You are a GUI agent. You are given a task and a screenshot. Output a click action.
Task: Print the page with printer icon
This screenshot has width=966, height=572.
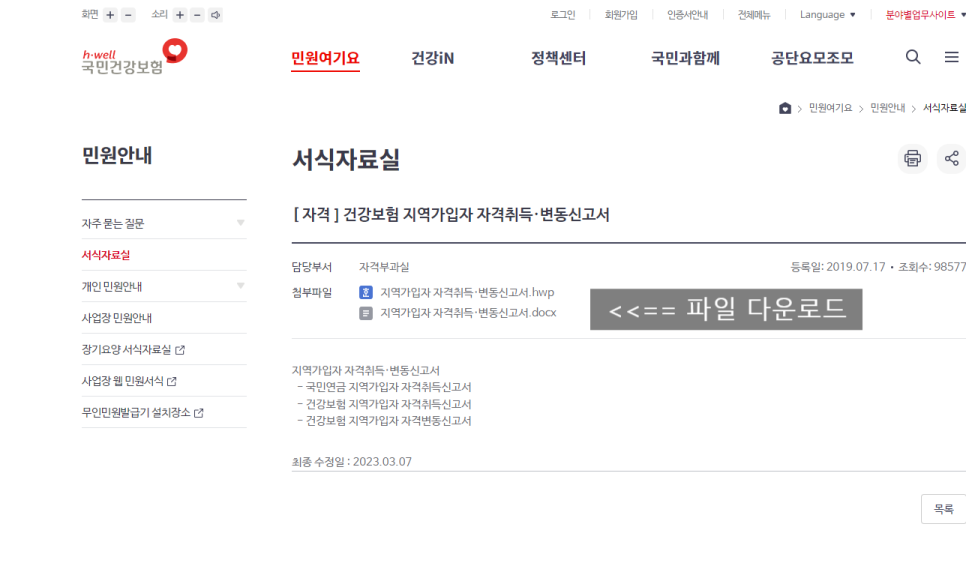[912, 158]
